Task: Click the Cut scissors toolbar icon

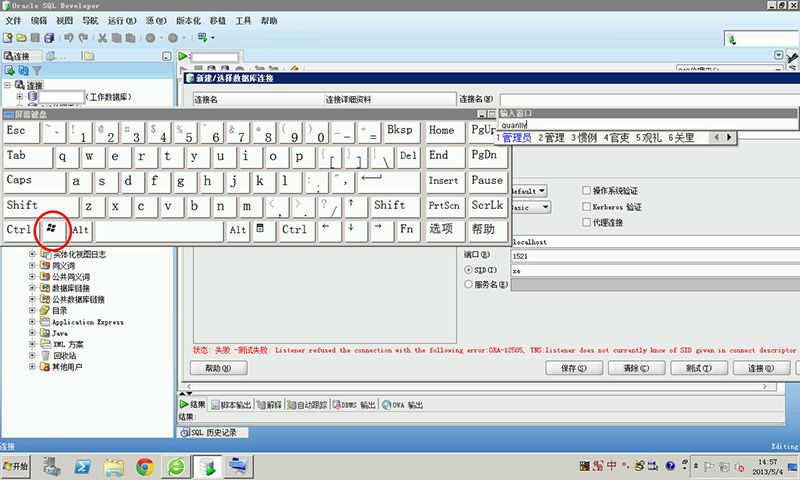Action: pyautogui.click(x=102, y=38)
